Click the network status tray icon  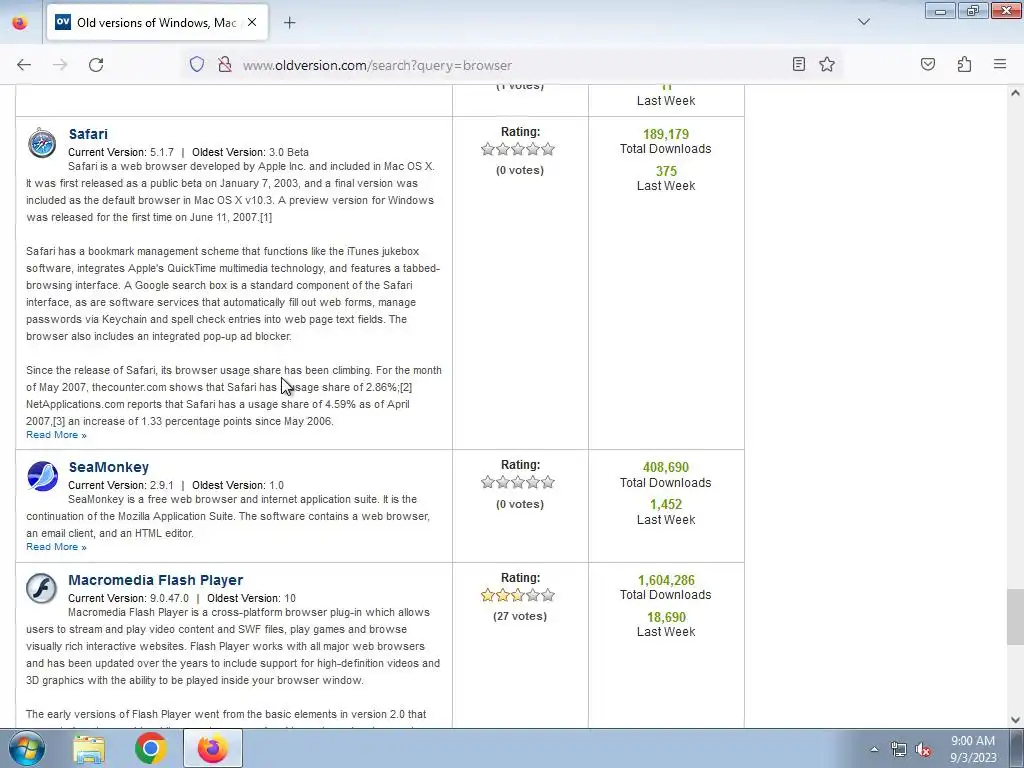[899, 749]
